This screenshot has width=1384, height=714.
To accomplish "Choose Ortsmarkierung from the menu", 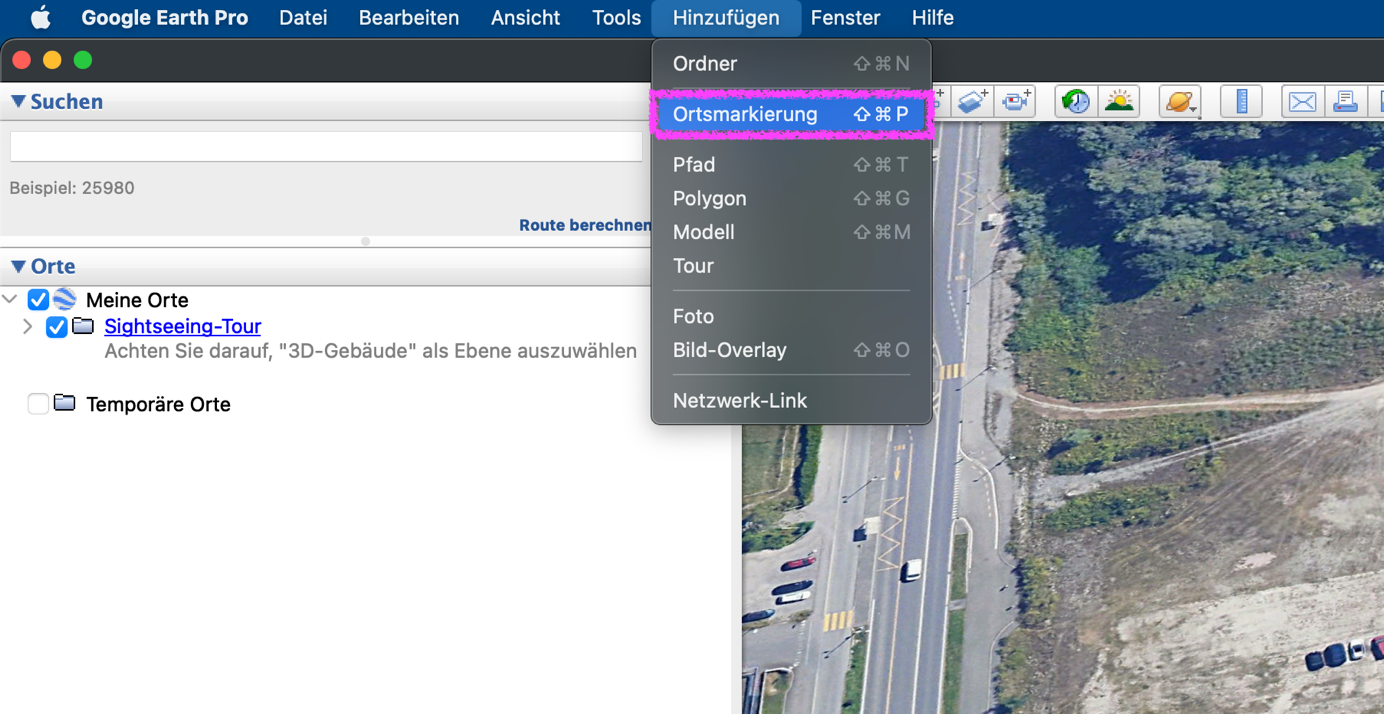I will click(791, 114).
